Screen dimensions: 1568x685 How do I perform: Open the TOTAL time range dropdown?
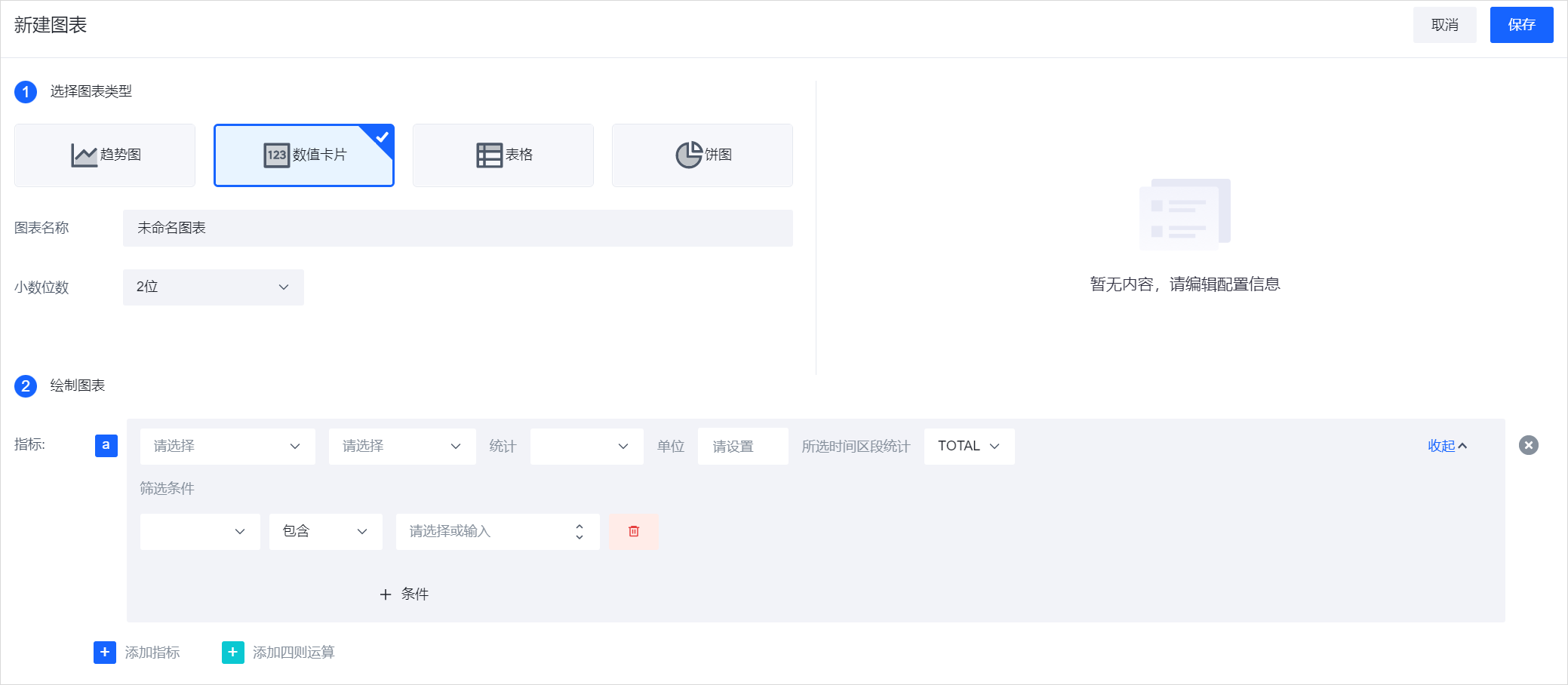969,447
